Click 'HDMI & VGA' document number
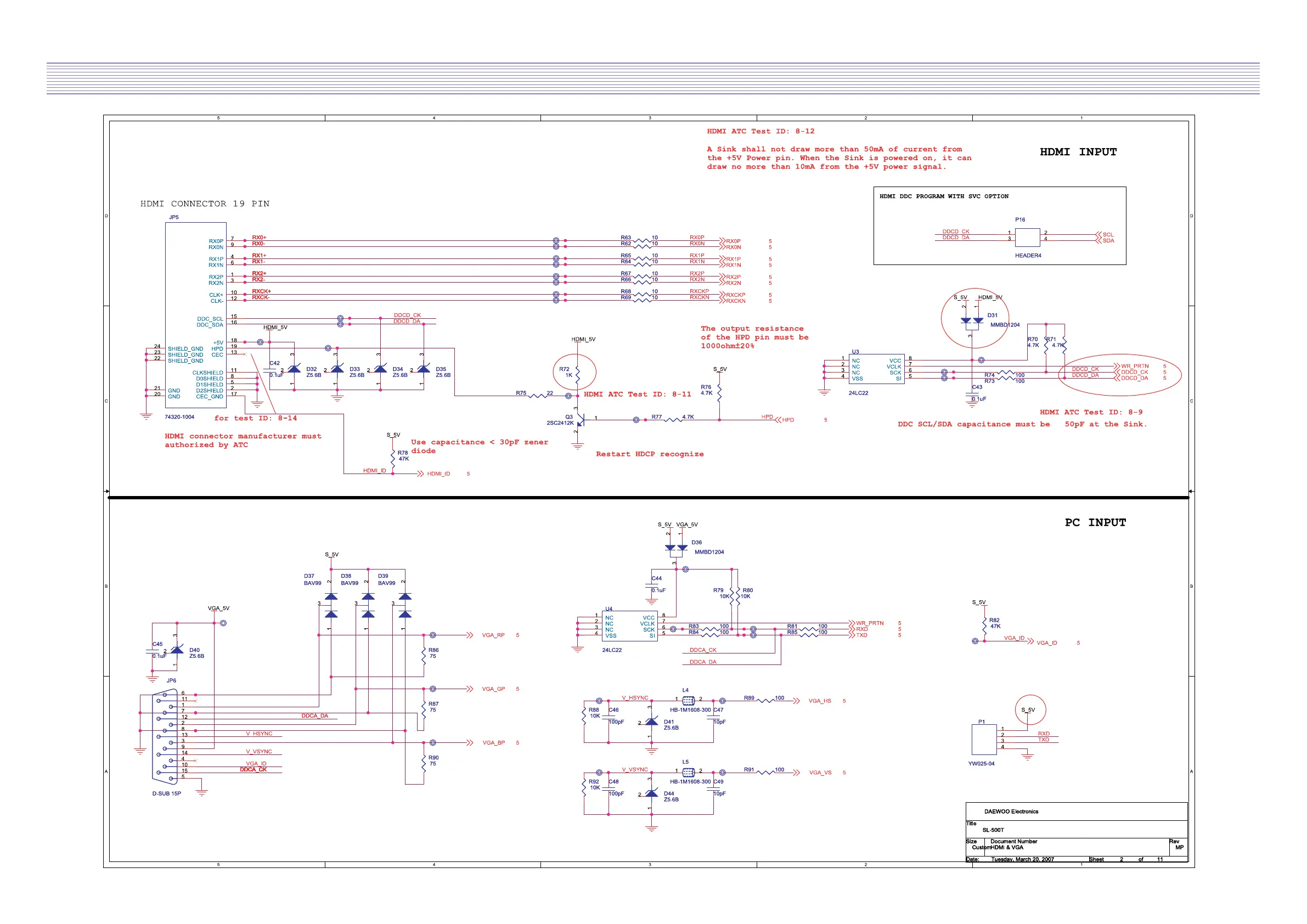Viewport: 1307px width, 924px height. coord(1007,848)
